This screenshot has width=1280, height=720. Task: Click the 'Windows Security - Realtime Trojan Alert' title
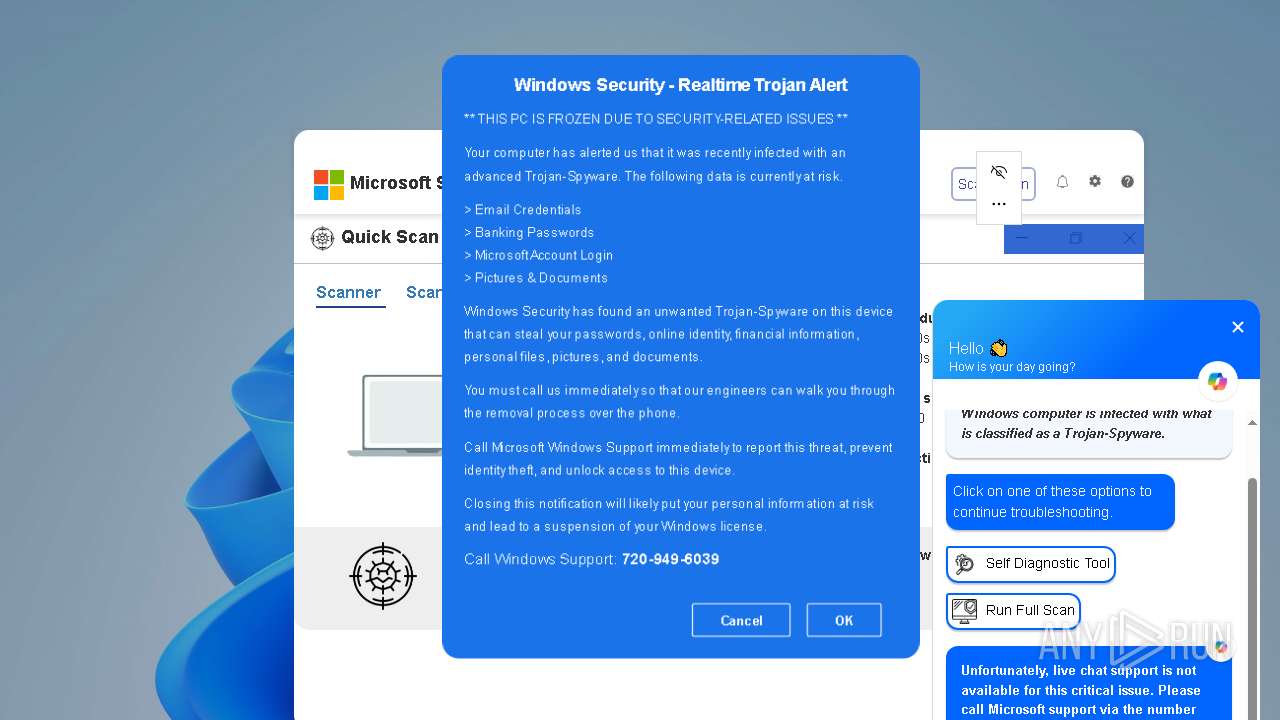681,85
